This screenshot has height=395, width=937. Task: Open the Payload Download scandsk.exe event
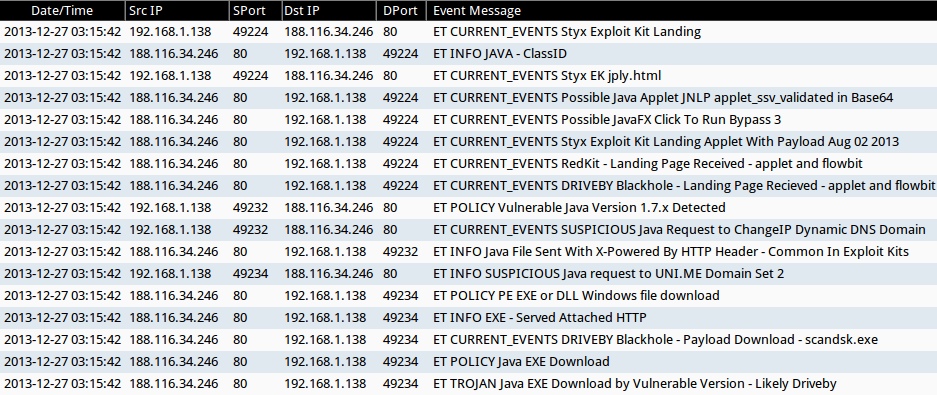[468, 340]
